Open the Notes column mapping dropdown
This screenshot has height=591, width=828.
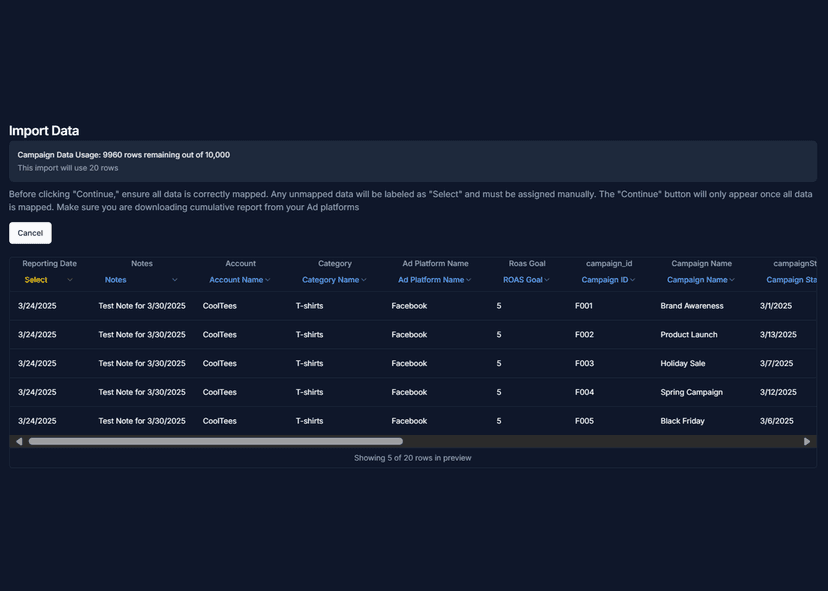click(x=141, y=280)
